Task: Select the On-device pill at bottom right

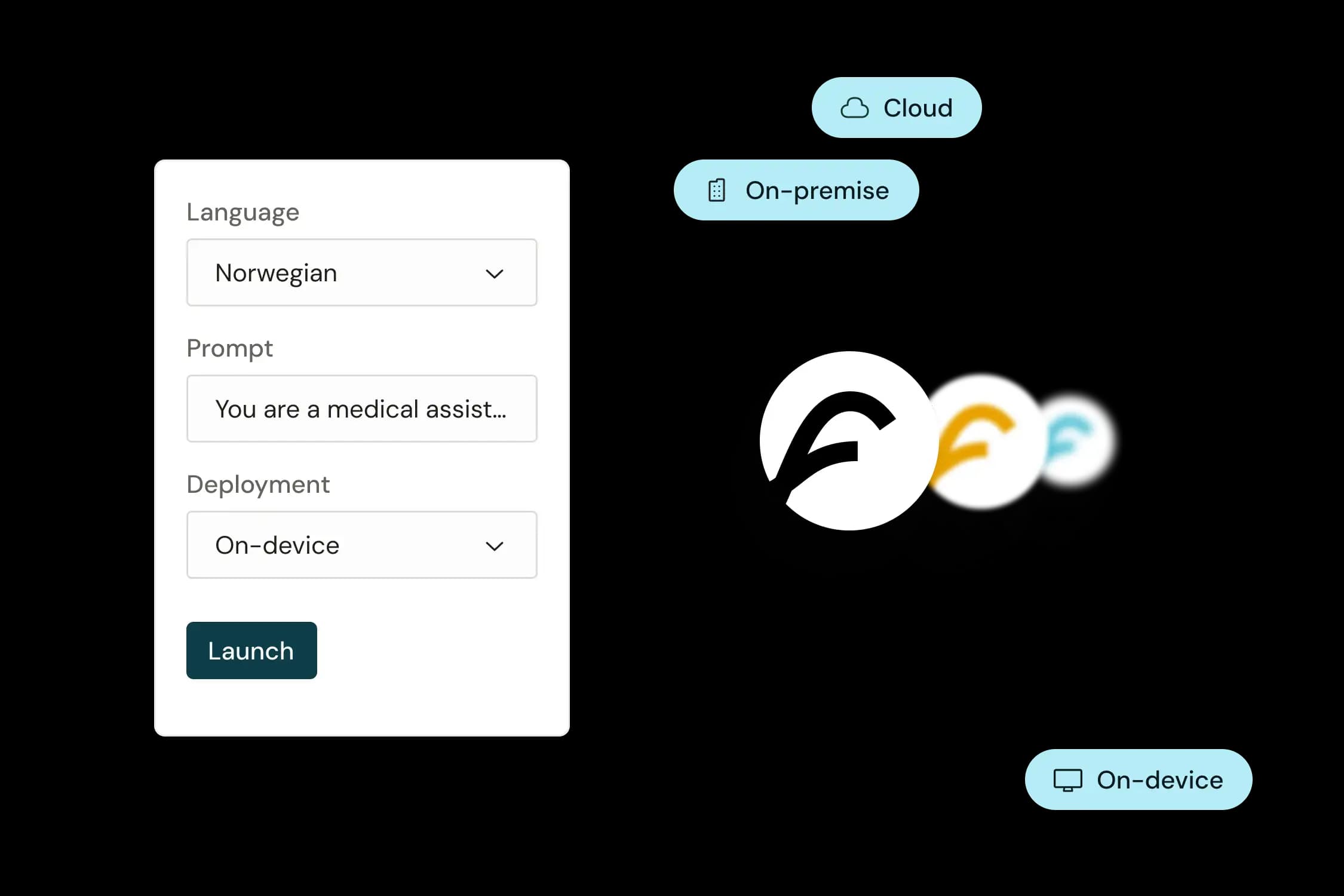Action: [1139, 780]
